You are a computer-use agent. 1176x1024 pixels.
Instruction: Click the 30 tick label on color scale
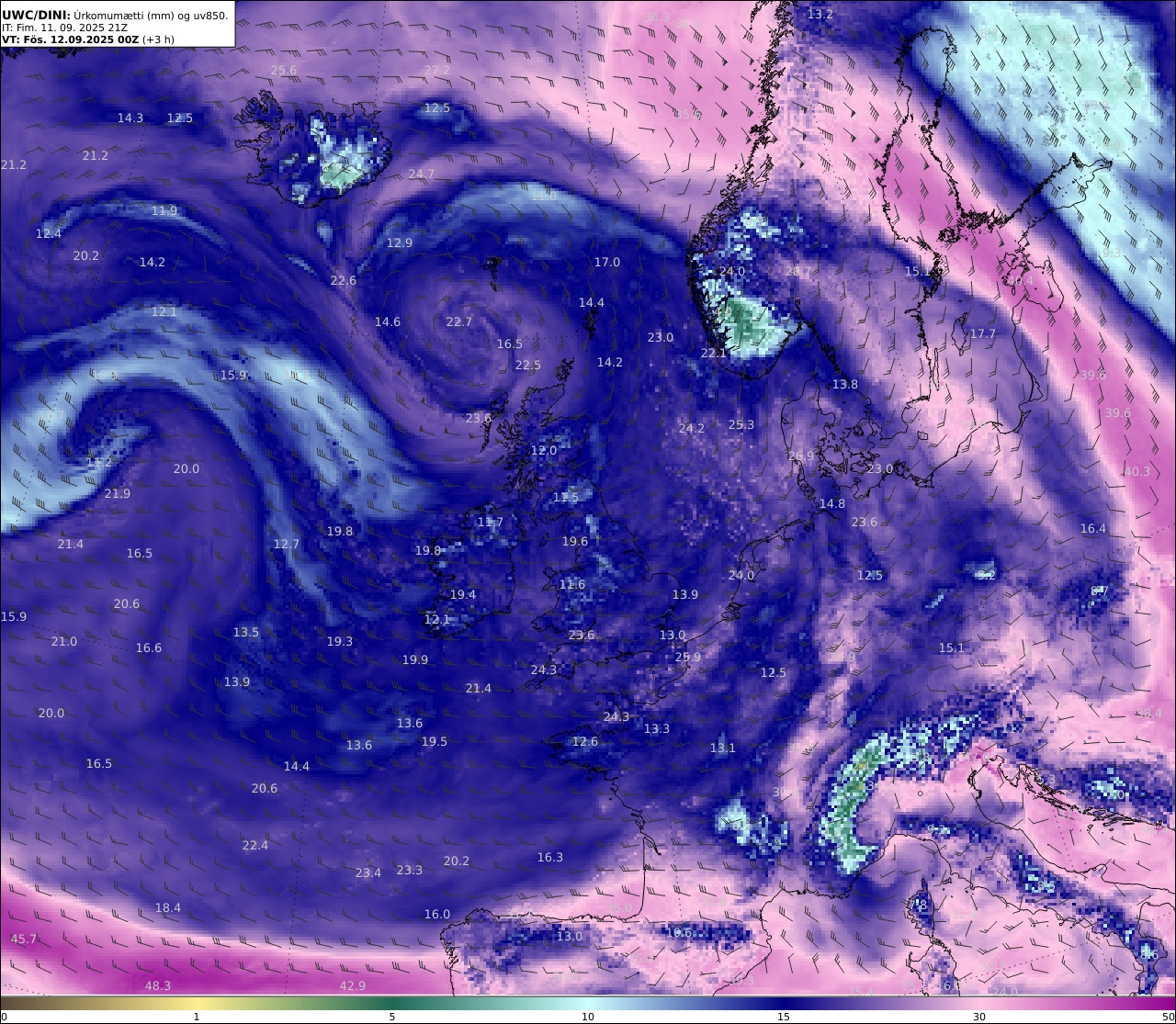click(979, 1017)
